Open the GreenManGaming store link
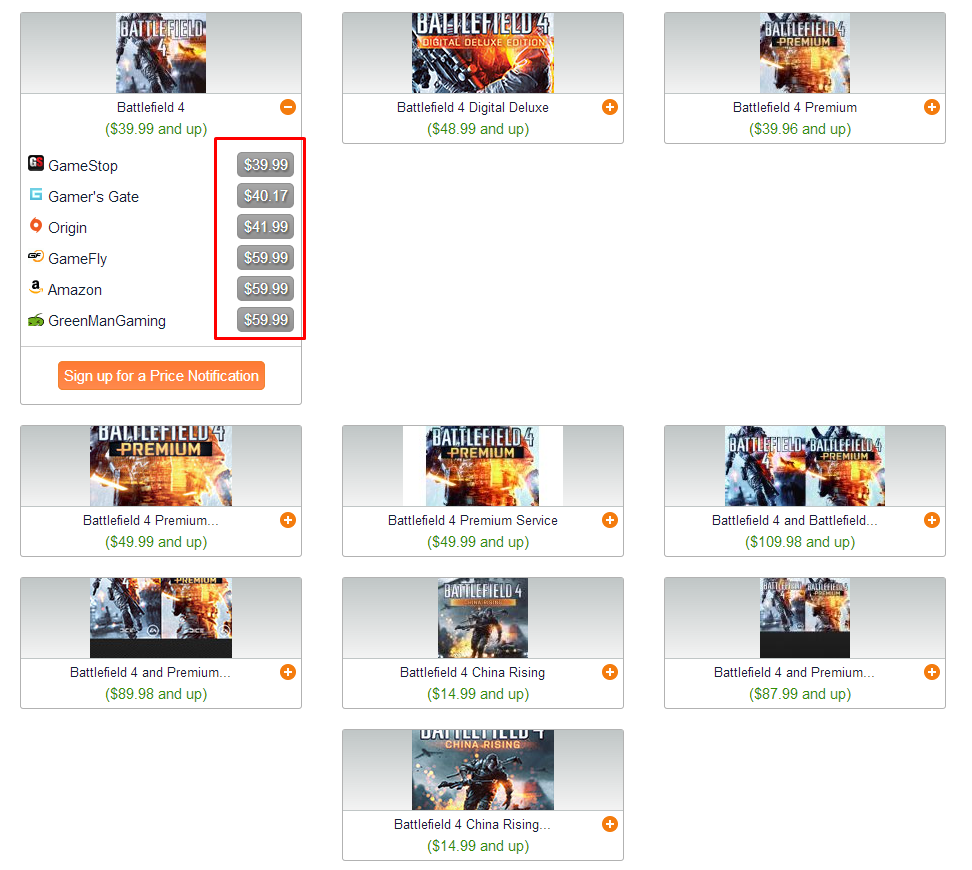The image size is (972, 870). [x=107, y=321]
